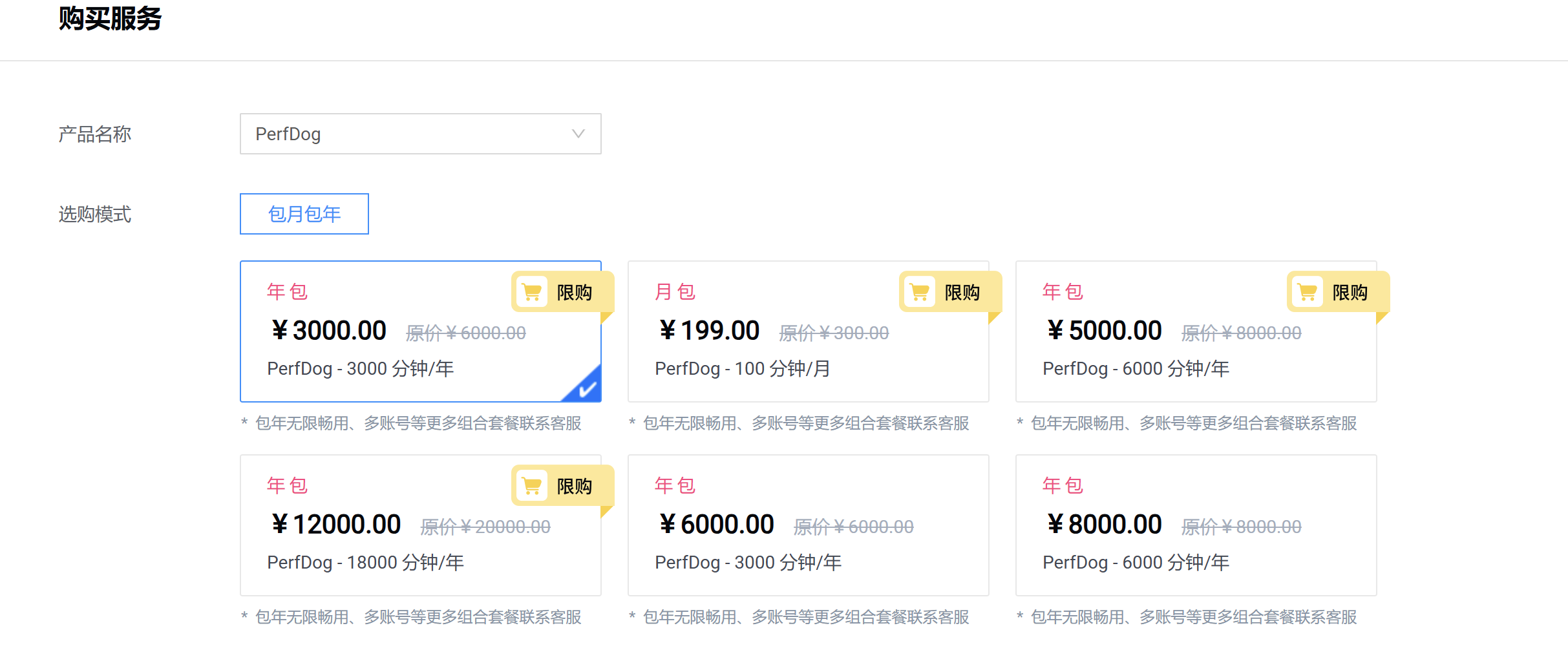This screenshot has width=1568, height=650.
Task: Click the 购买服务 page heading
Action: pos(110,18)
